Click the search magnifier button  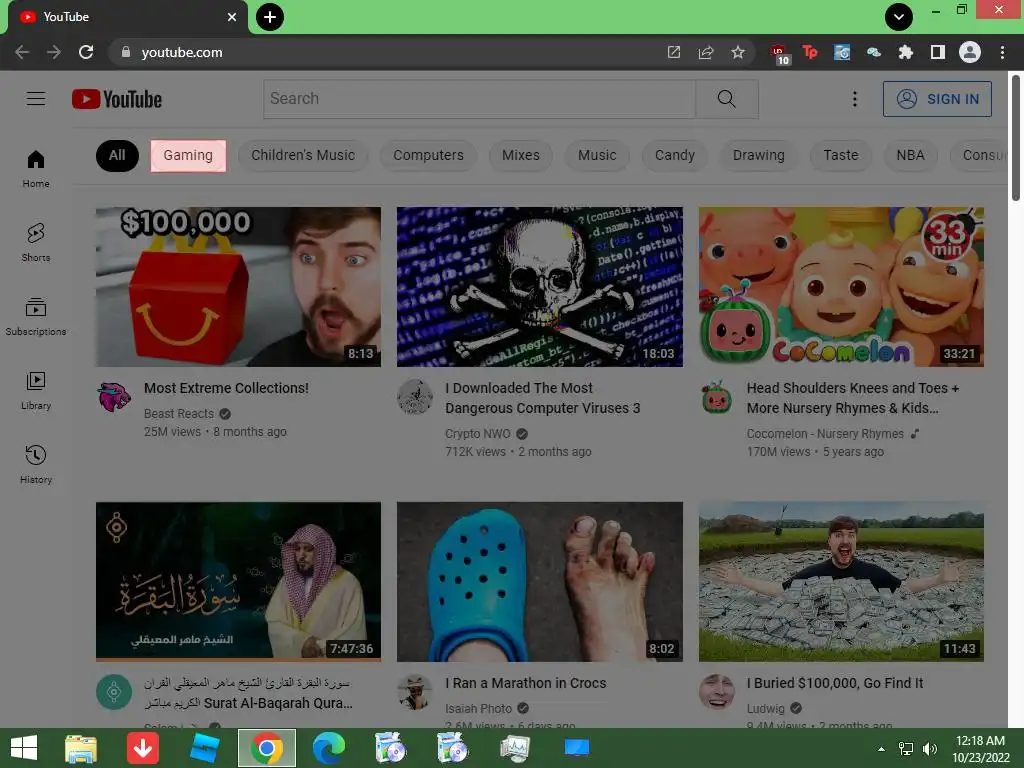pos(727,99)
